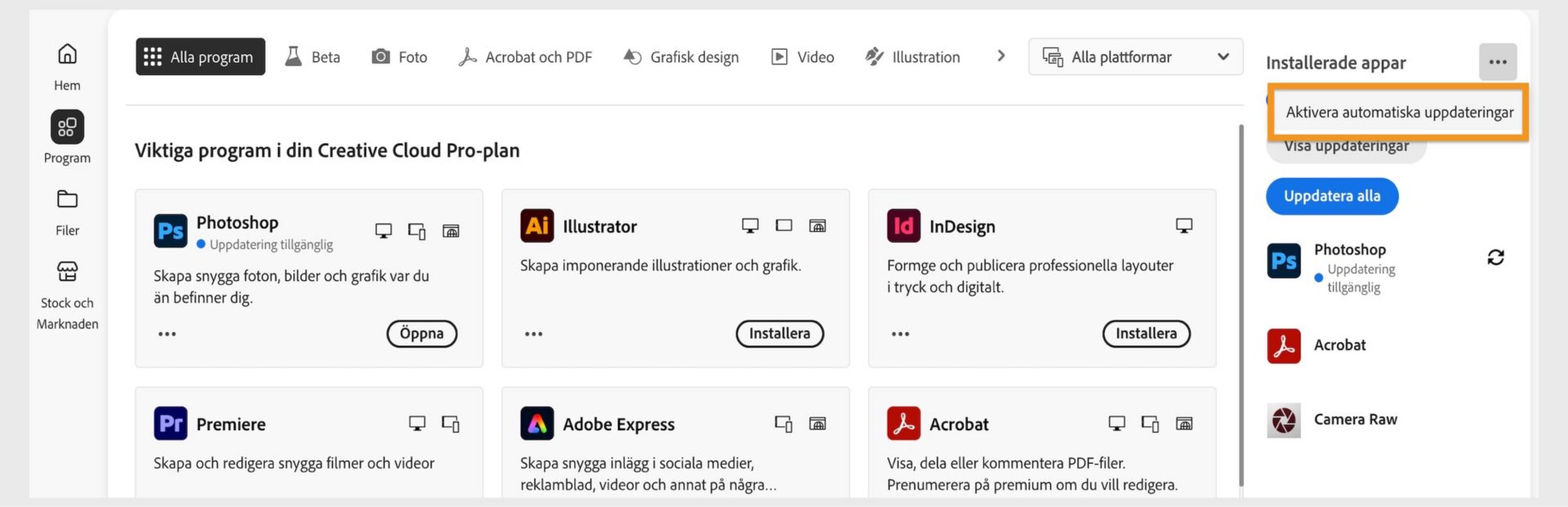Choose Aktivera automatiska uppdateringar

coord(1398,112)
